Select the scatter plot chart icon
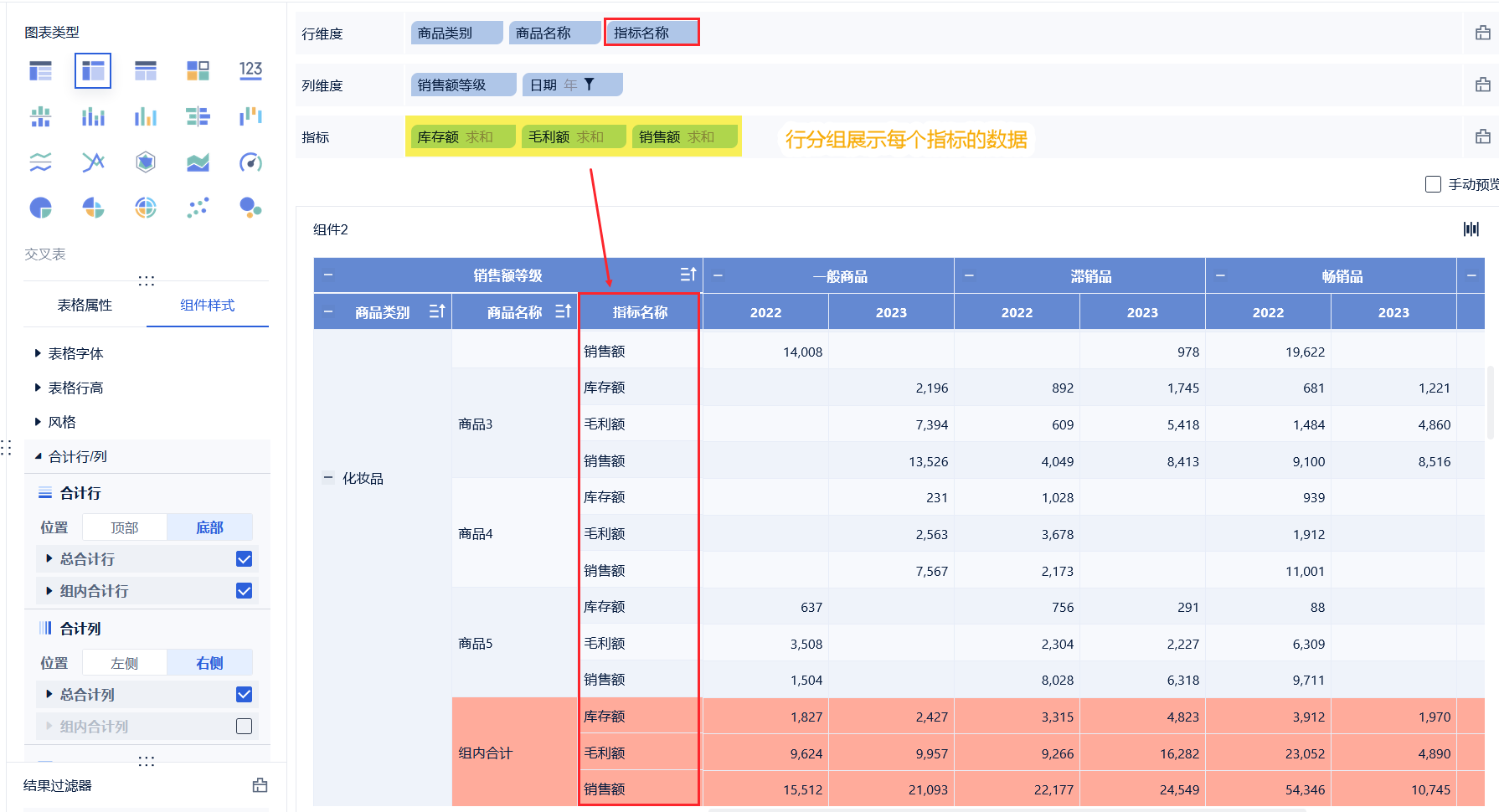The width and height of the screenshot is (1499, 812). click(198, 208)
